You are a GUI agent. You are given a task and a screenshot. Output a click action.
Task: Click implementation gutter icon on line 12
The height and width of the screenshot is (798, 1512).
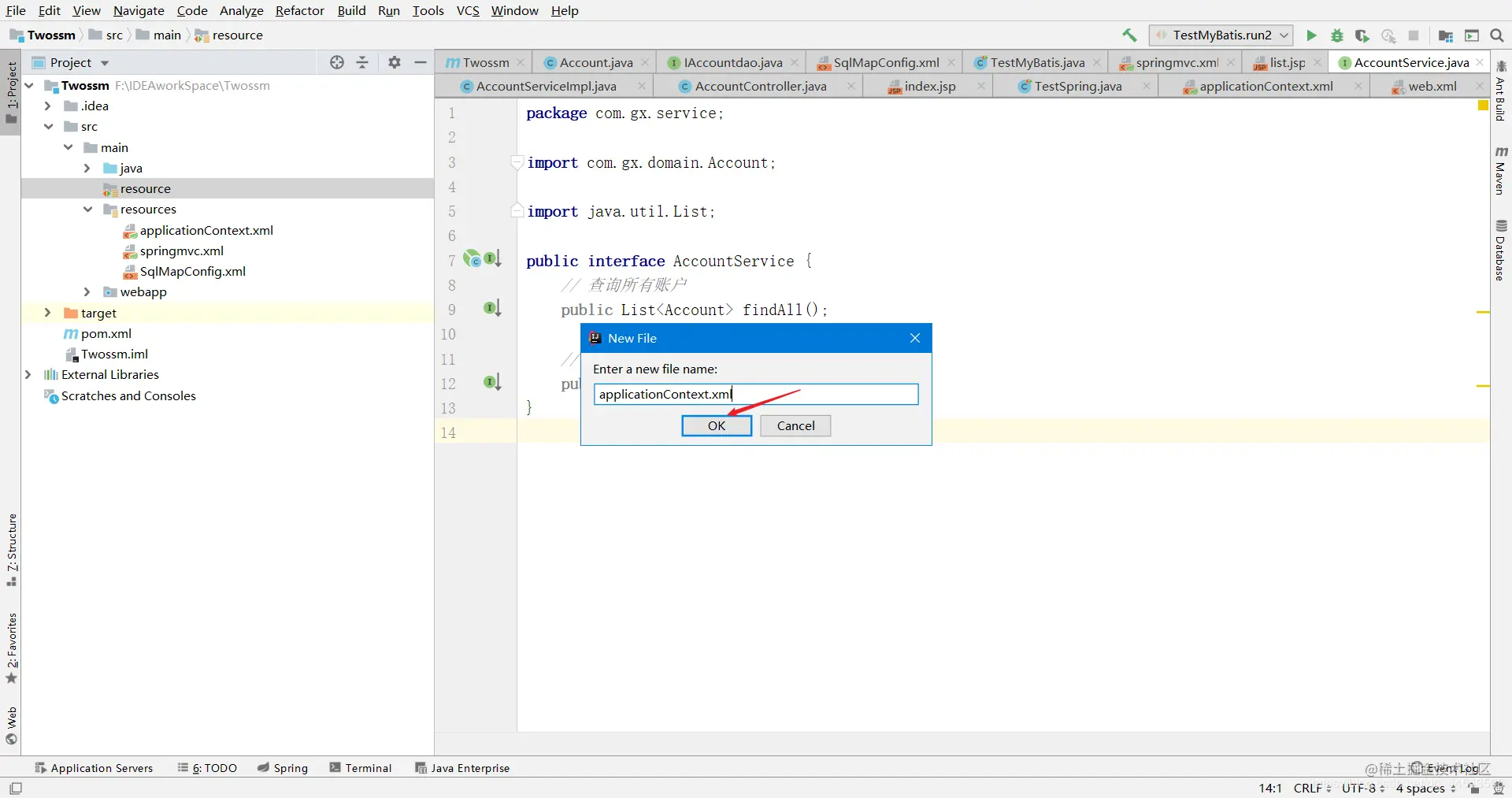coord(492,382)
